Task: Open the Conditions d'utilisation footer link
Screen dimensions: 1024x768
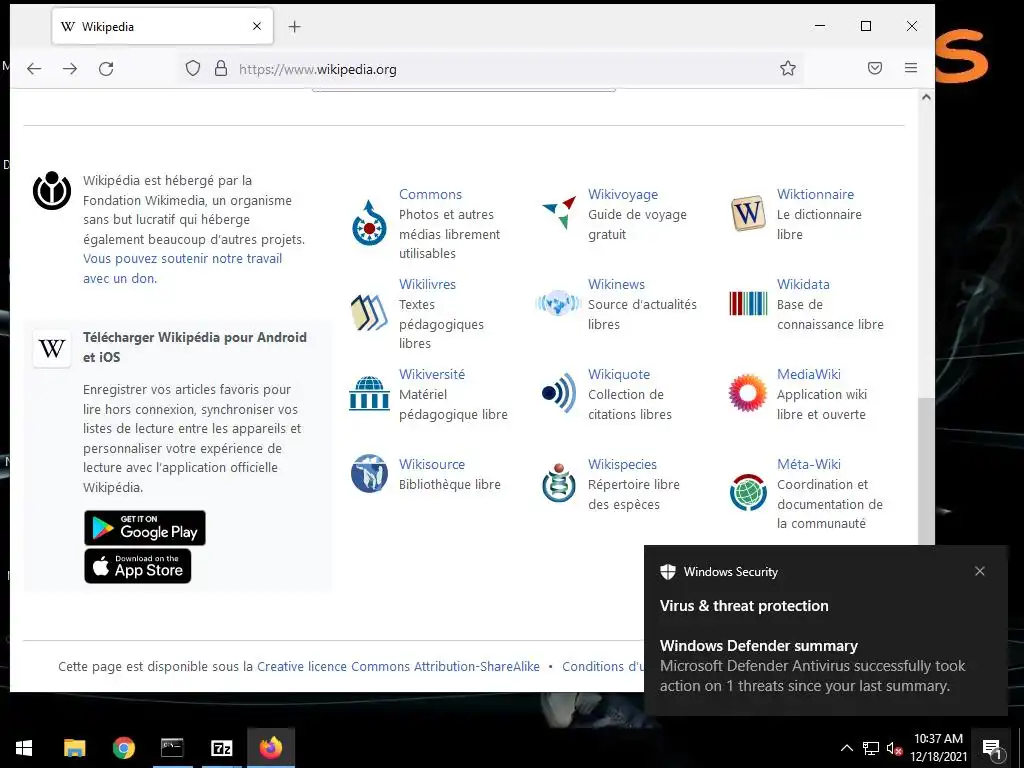Action: pyautogui.click(x=603, y=667)
